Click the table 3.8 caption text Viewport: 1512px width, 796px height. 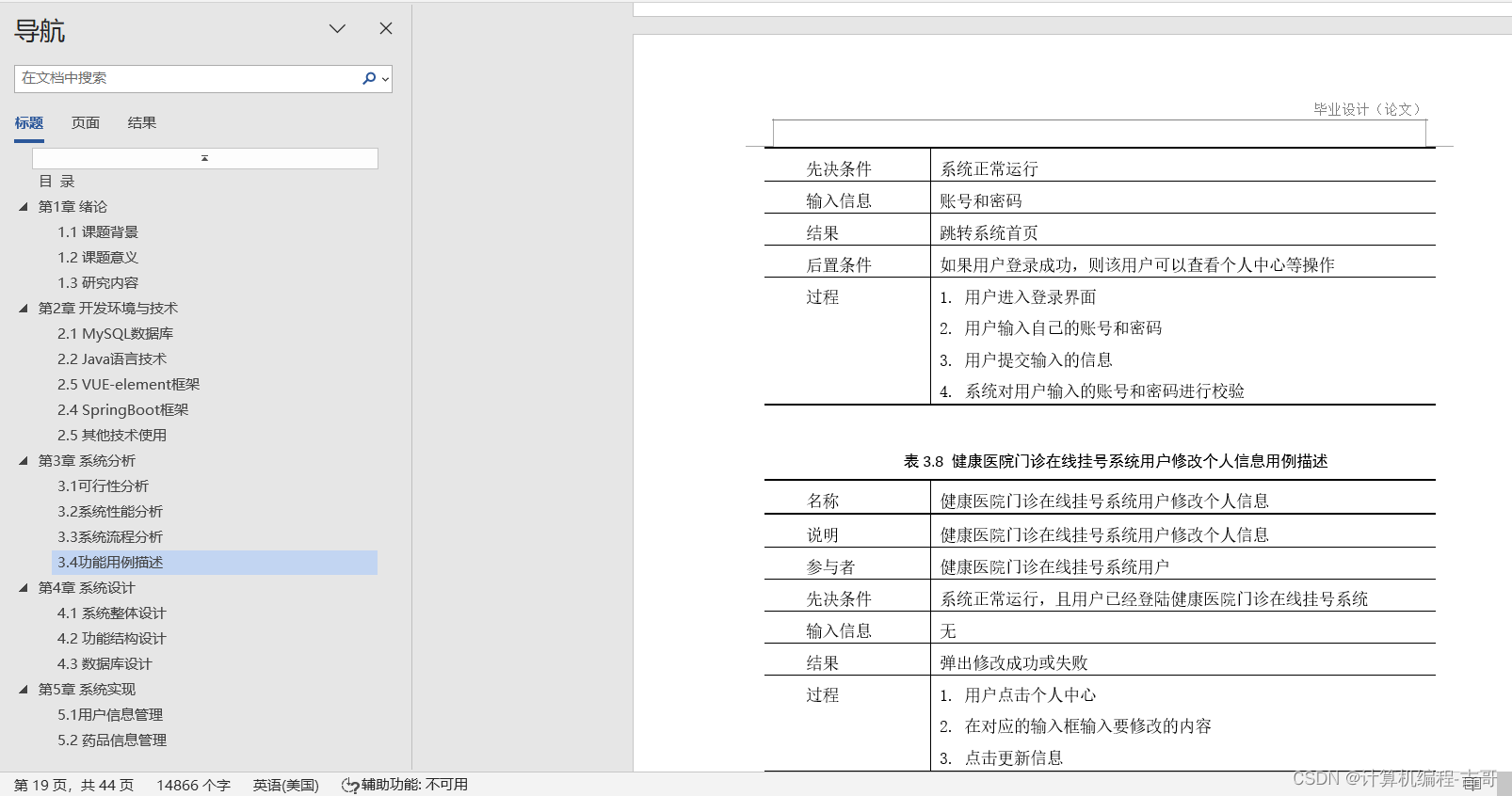[x=1116, y=461]
